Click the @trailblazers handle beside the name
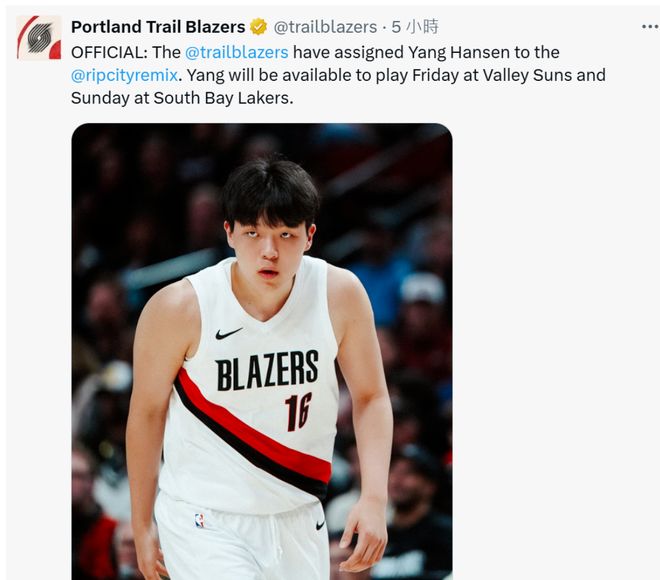The image size is (660, 580). point(324,27)
